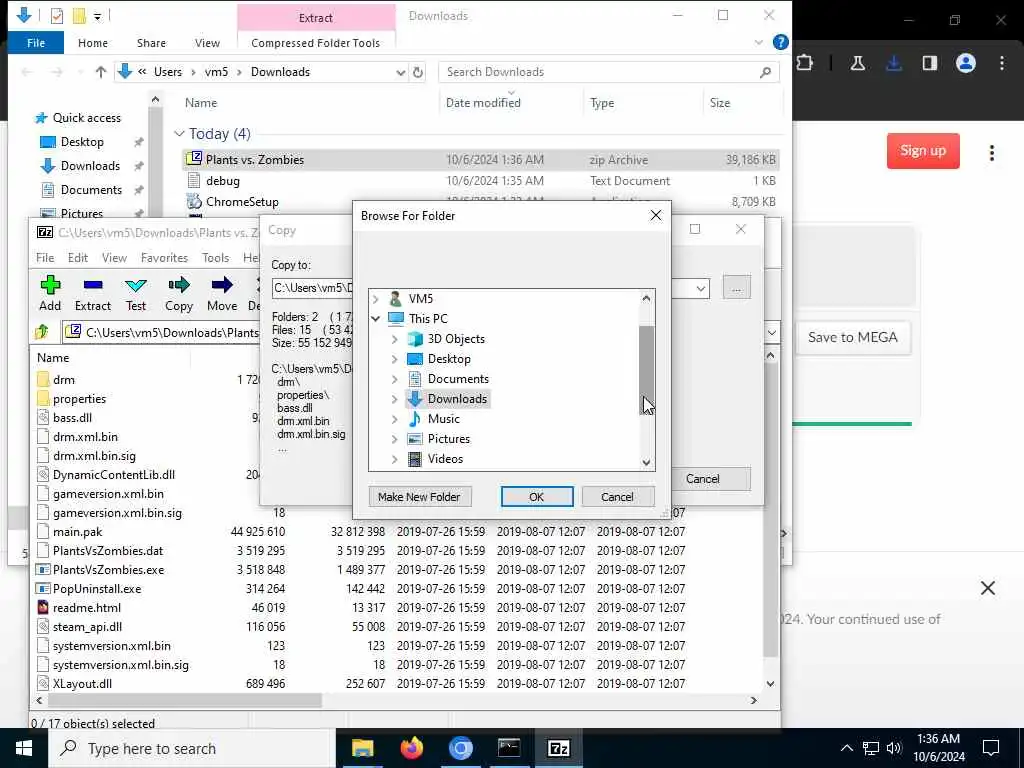Click the Explorer help question-mark icon
Viewport: 1024px width, 768px height.
click(780, 42)
